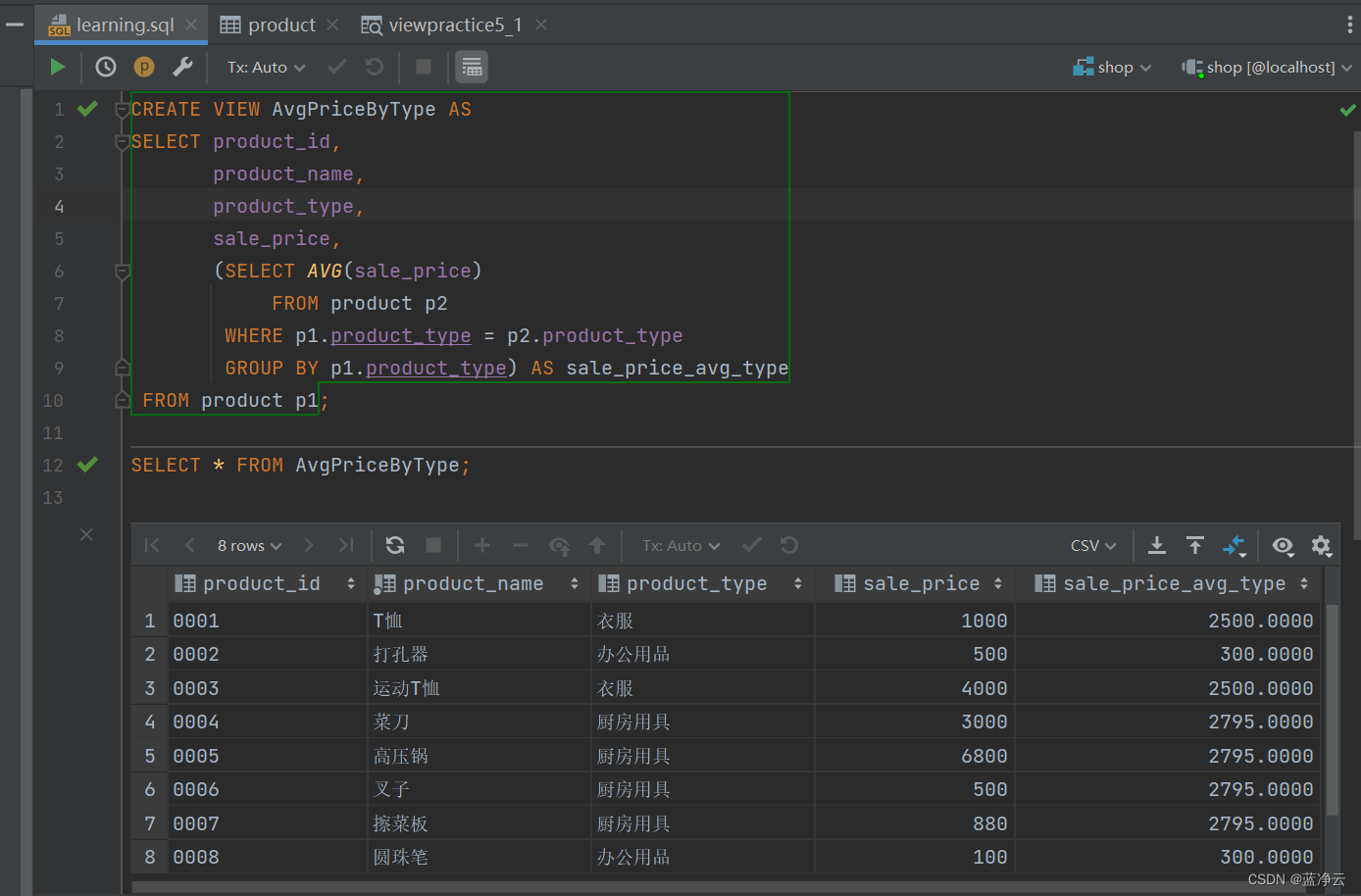The image size is (1361, 896).
Task: Click stop icon in results toolbar
Action: tap(433, 545)
